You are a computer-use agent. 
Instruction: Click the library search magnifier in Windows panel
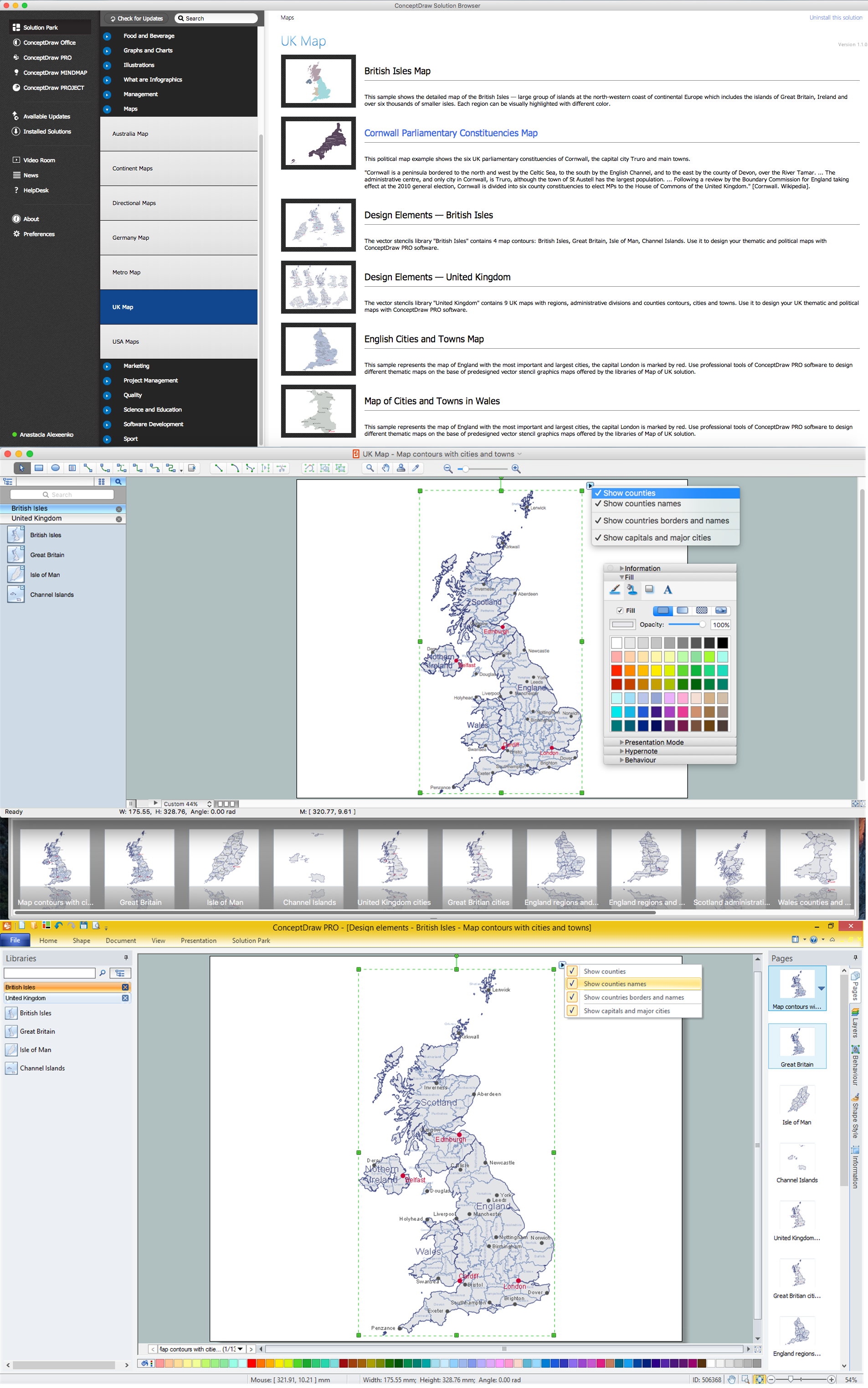(103, 973)
